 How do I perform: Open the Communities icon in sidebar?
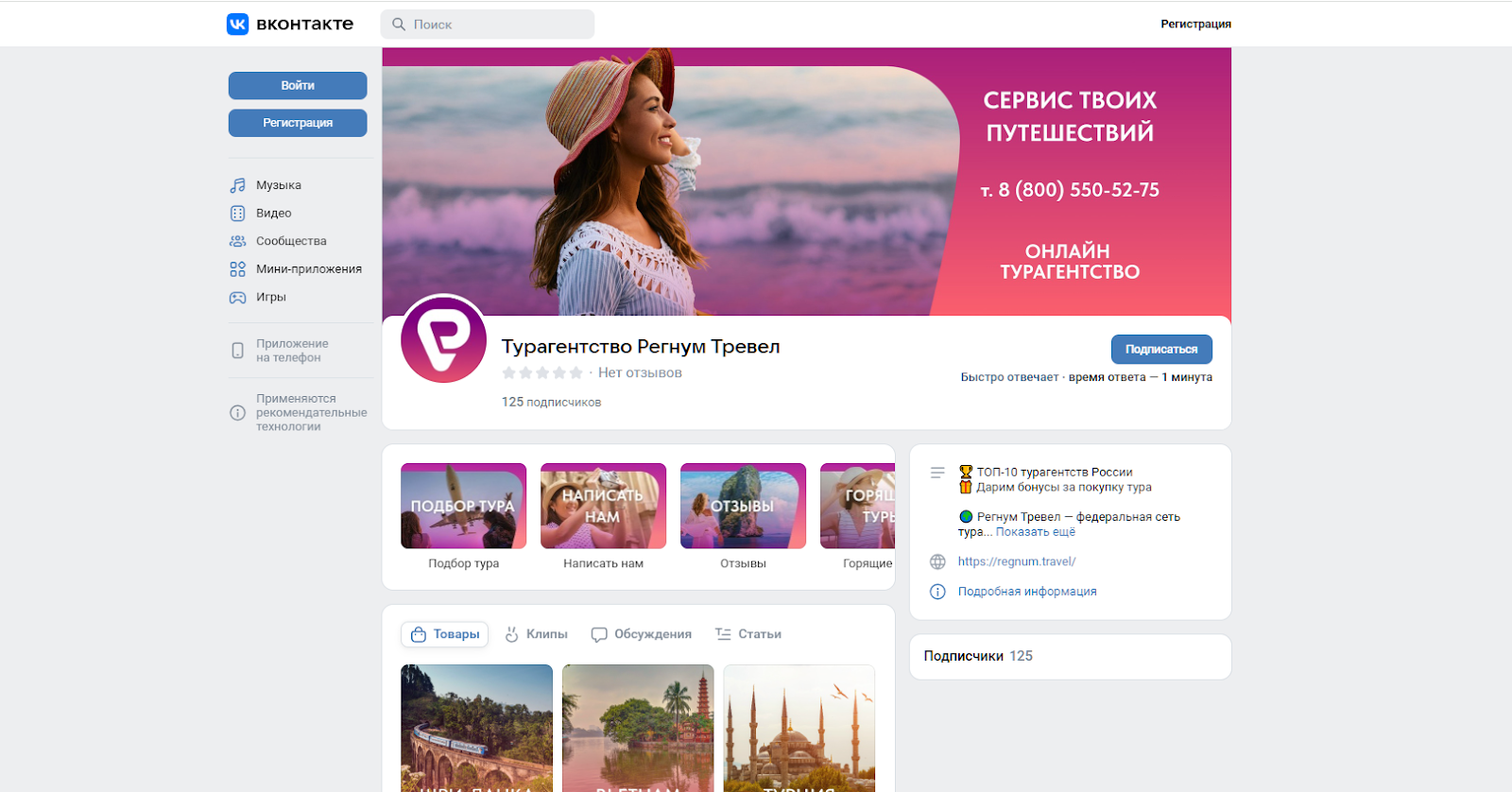pyautogui.click(x=238, y=241)
